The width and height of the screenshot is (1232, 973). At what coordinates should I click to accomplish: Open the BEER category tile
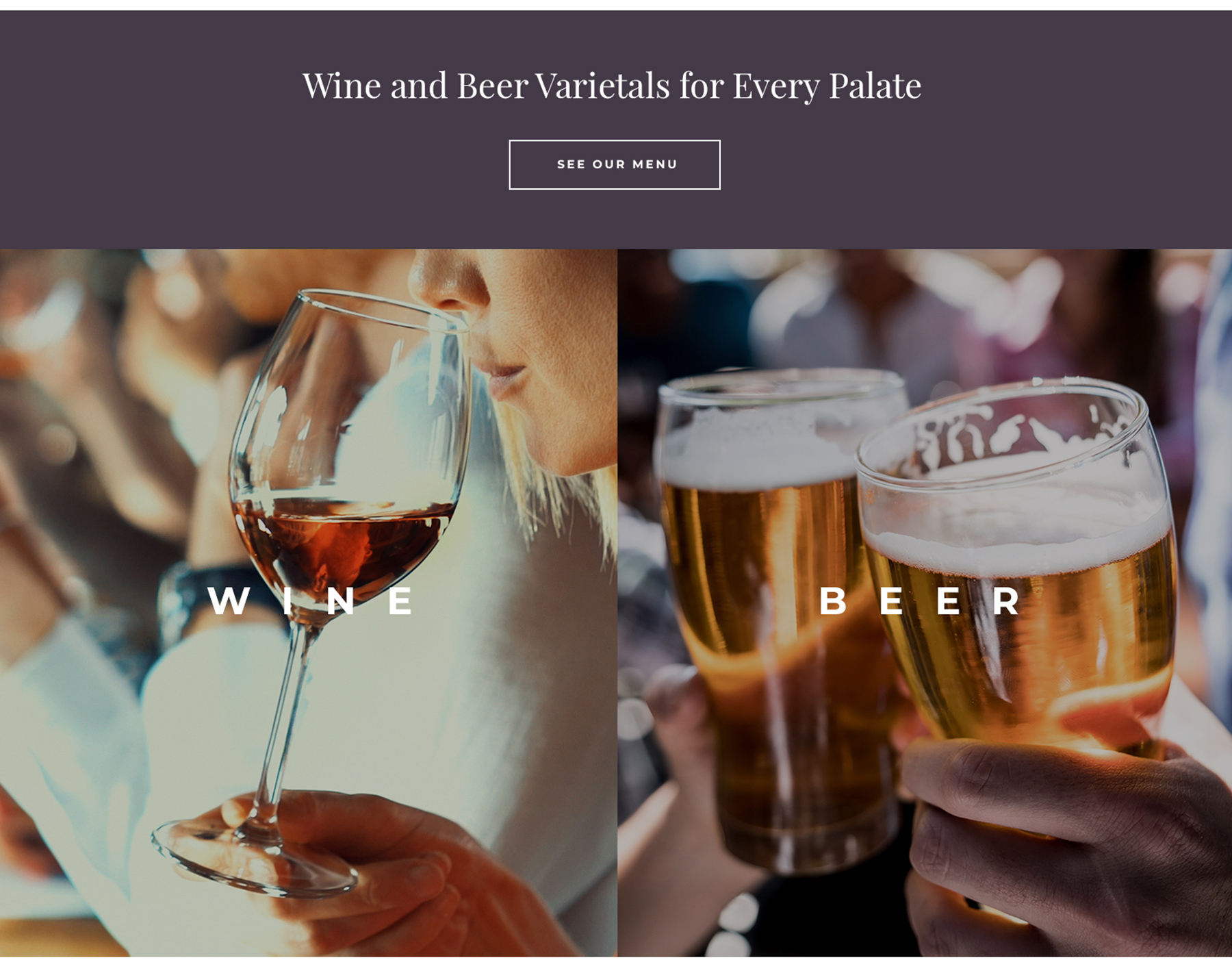click(x=925, y=603)
